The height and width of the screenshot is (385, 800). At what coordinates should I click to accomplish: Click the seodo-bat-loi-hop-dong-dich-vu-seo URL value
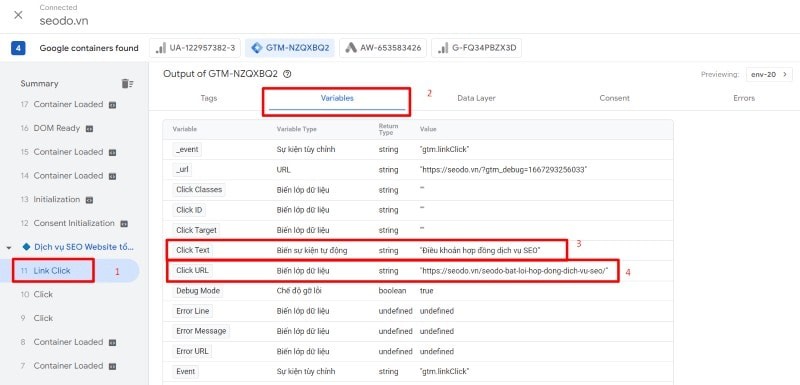[x=514, y=271]
